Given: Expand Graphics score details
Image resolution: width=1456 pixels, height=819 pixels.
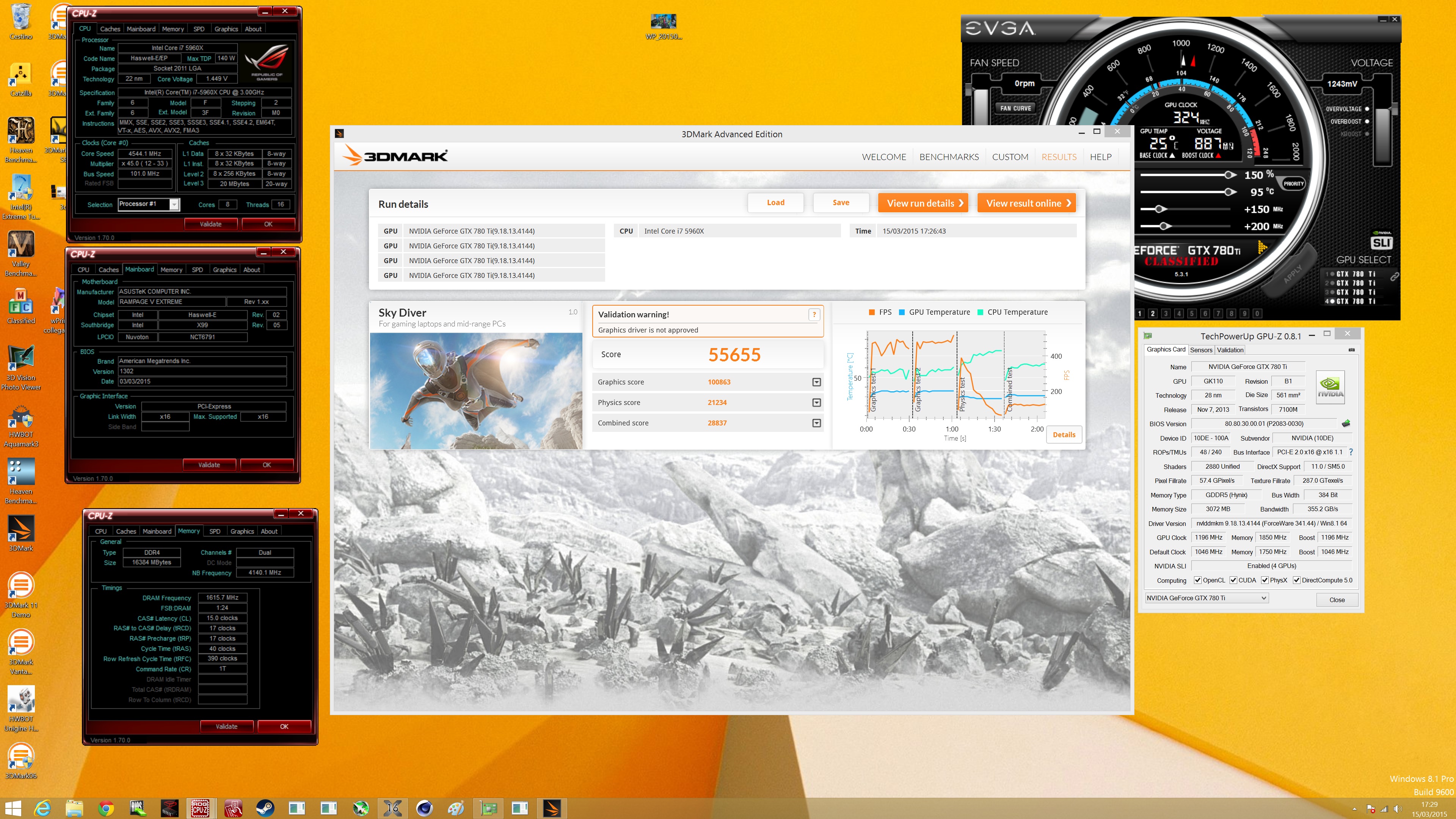Looking at the screenshot, I should pyautogui.click(x=816, y=382).
